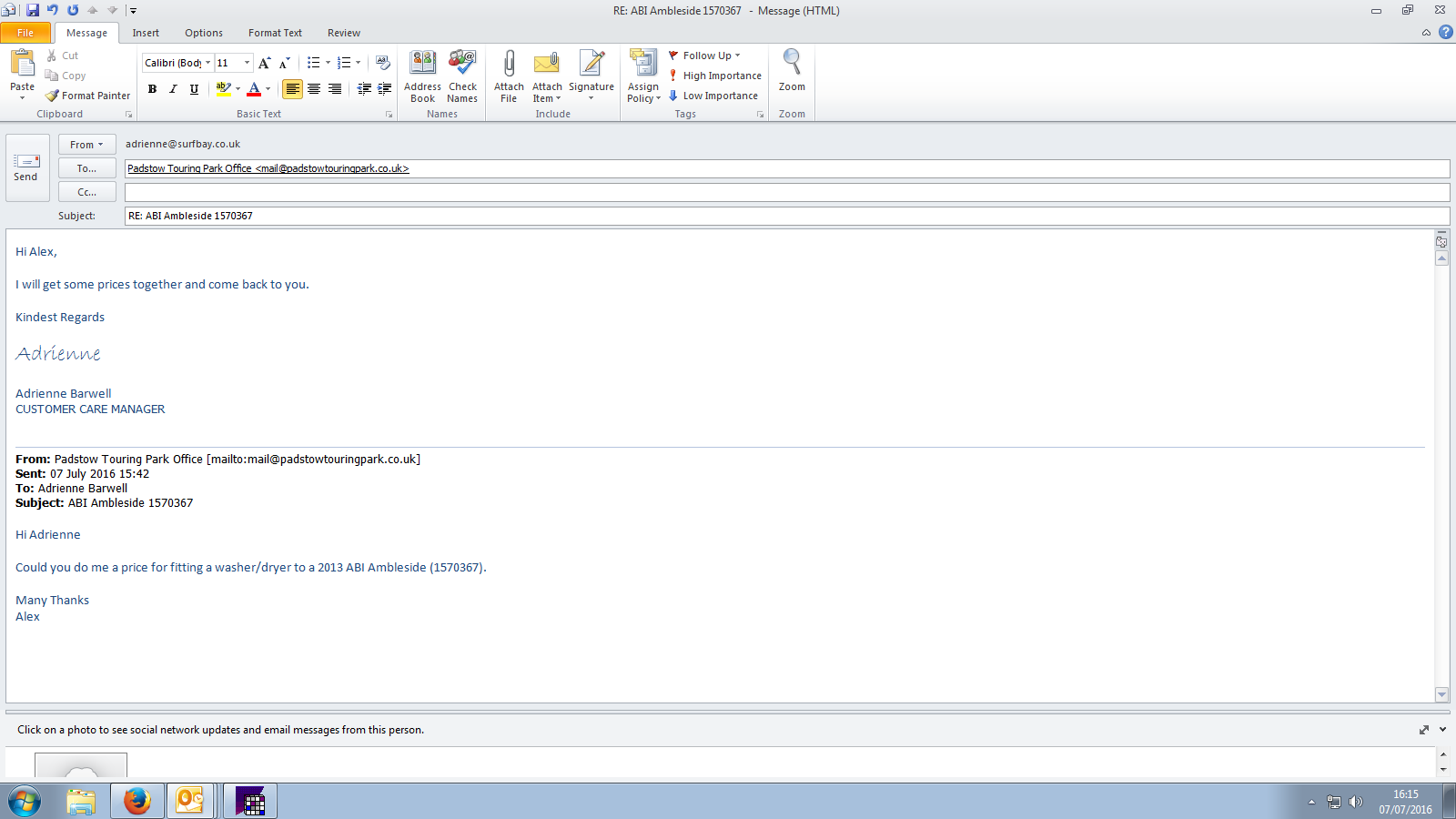Mark message as High Importance

tap(715, 76)
